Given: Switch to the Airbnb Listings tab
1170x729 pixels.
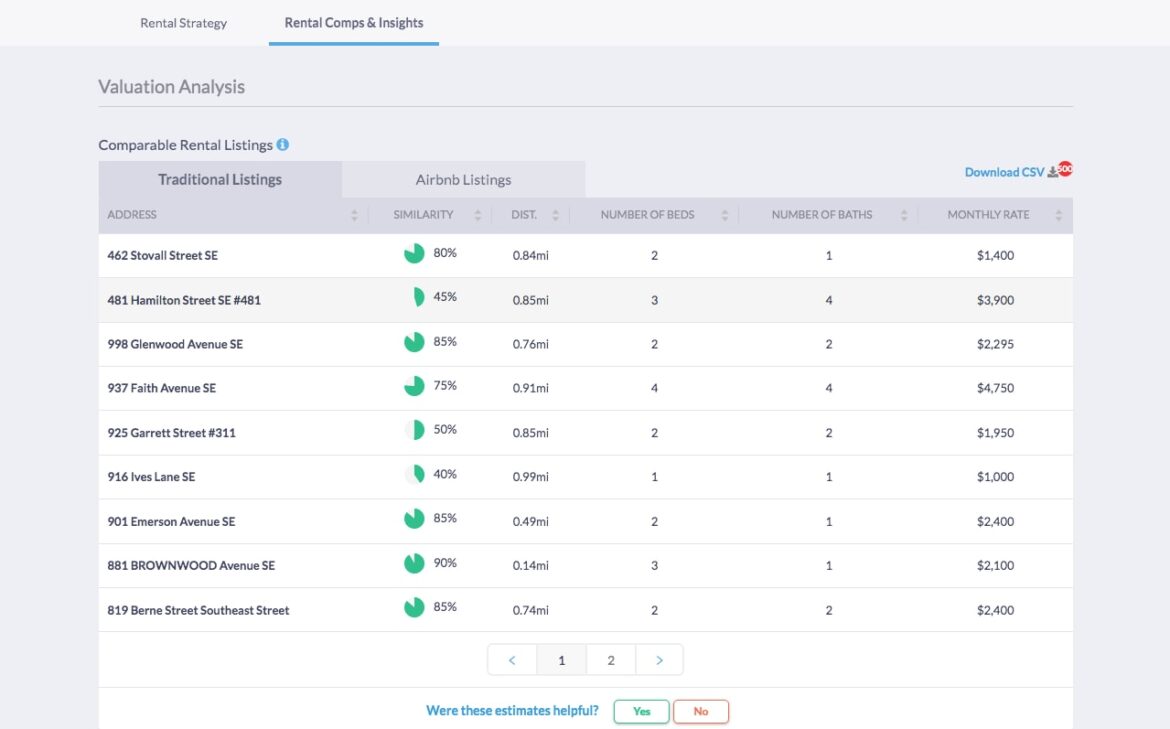Looking at the screenshot, I should [x=463, y=180].
